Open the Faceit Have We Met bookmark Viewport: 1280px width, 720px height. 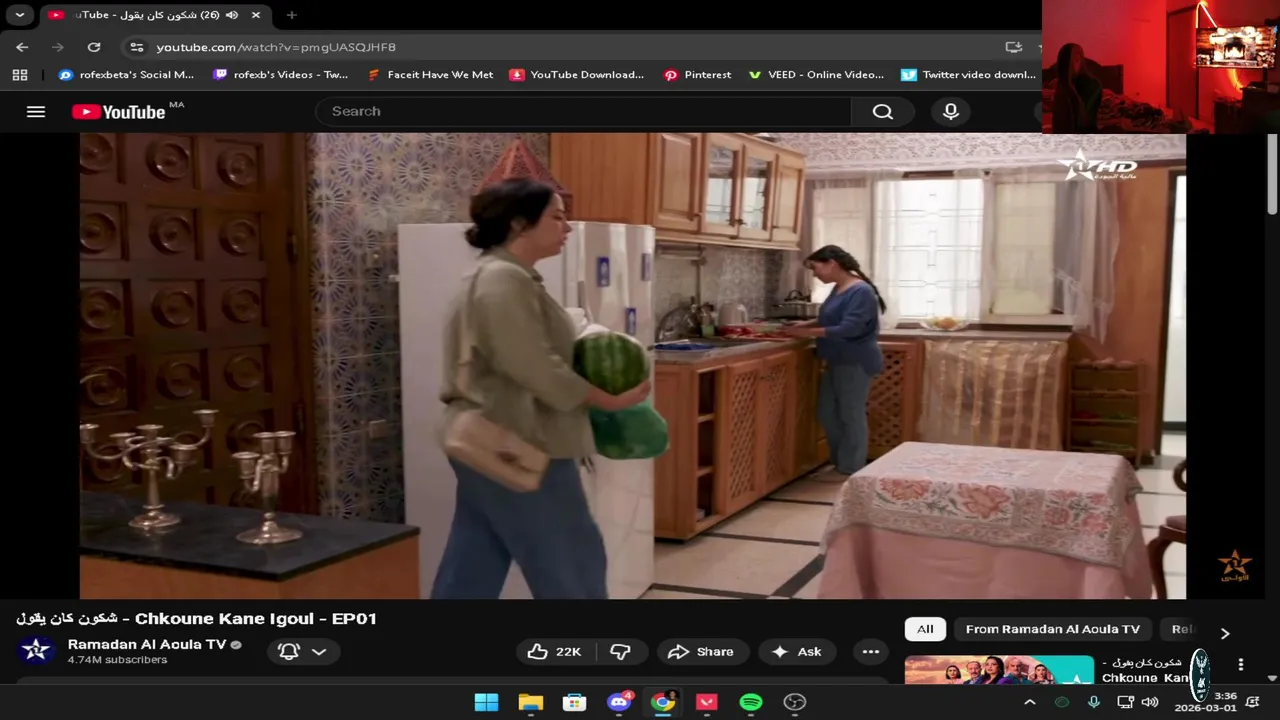(430, 75)
